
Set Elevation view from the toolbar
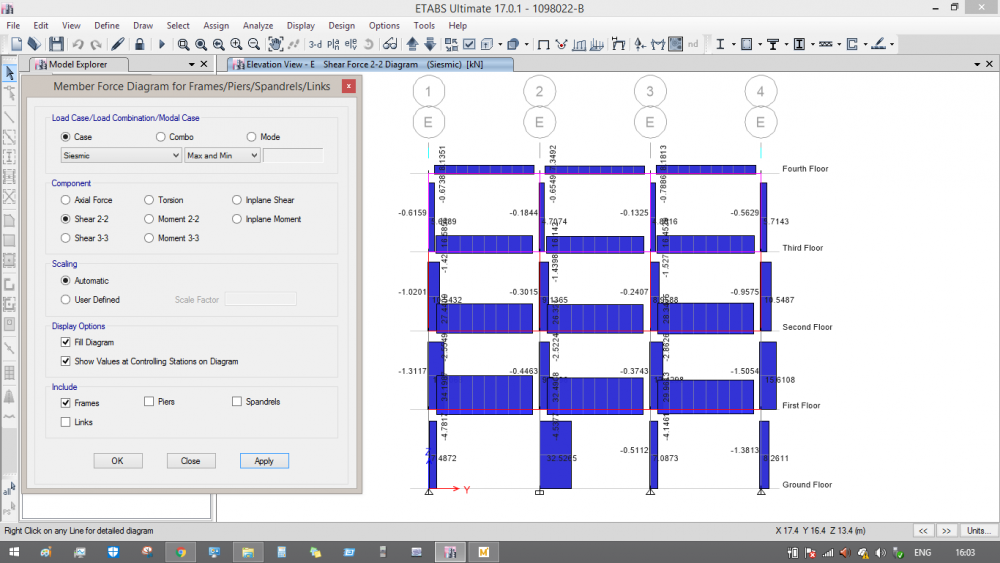[351, 44]
